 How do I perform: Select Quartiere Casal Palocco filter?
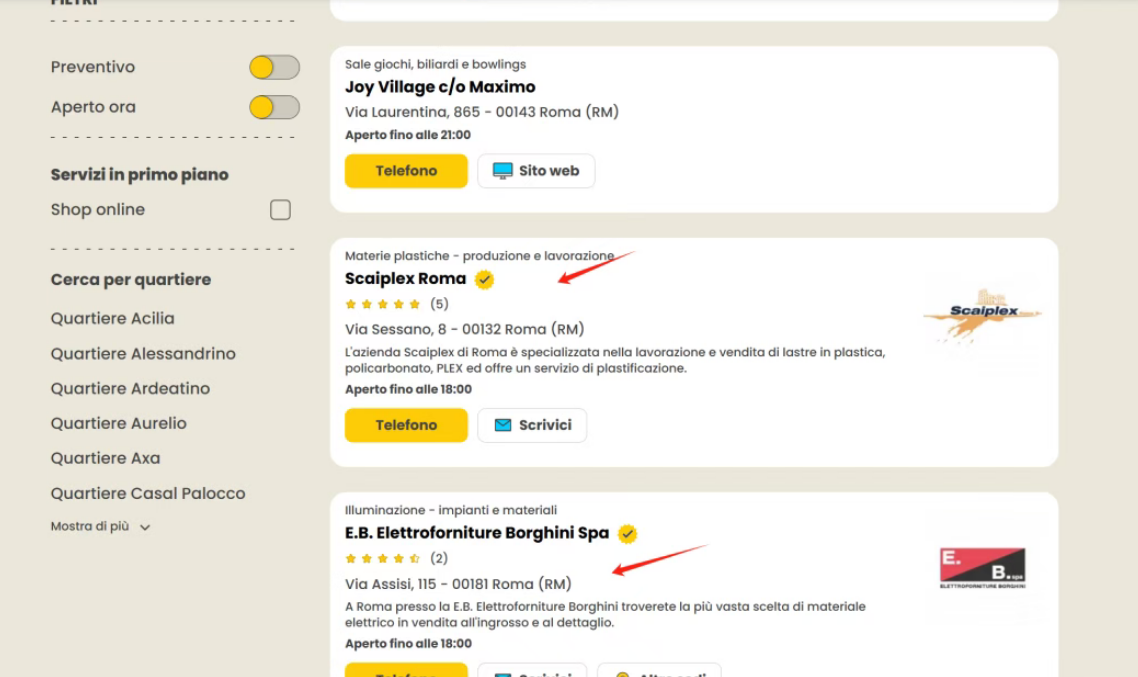pyautogui.click(x=148, y=494)
